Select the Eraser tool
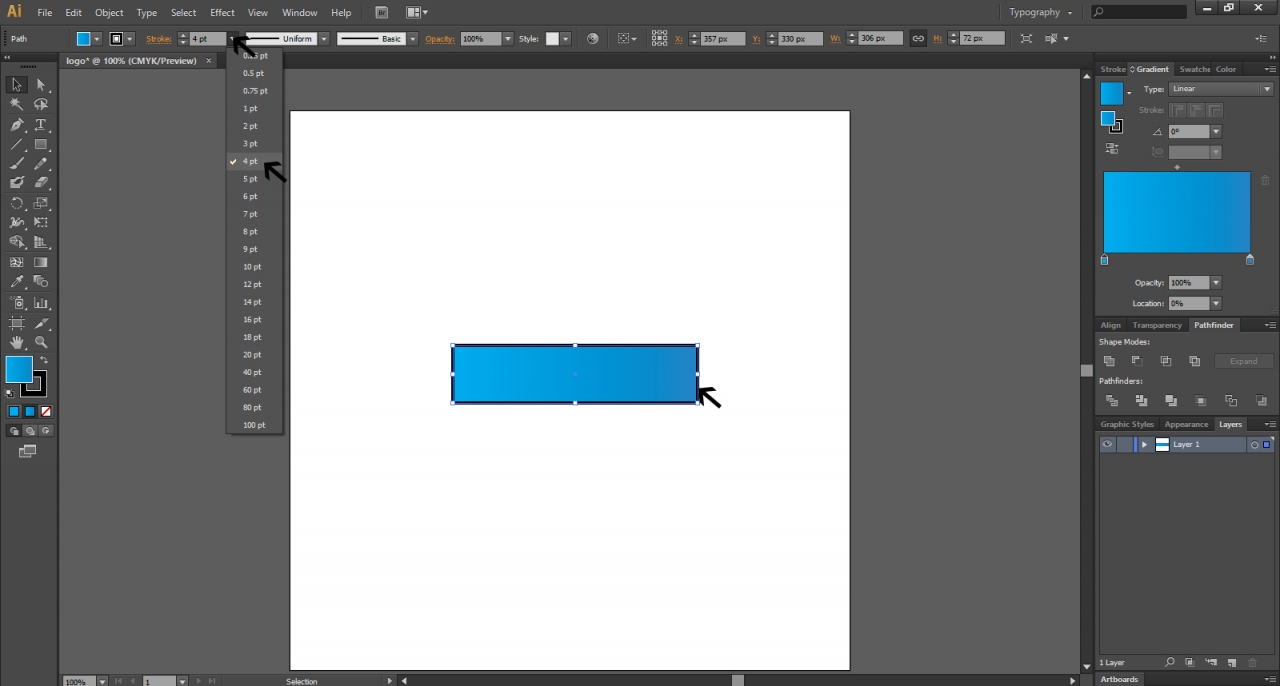This screenshot has width=1280, height=686. pos(41,183)
